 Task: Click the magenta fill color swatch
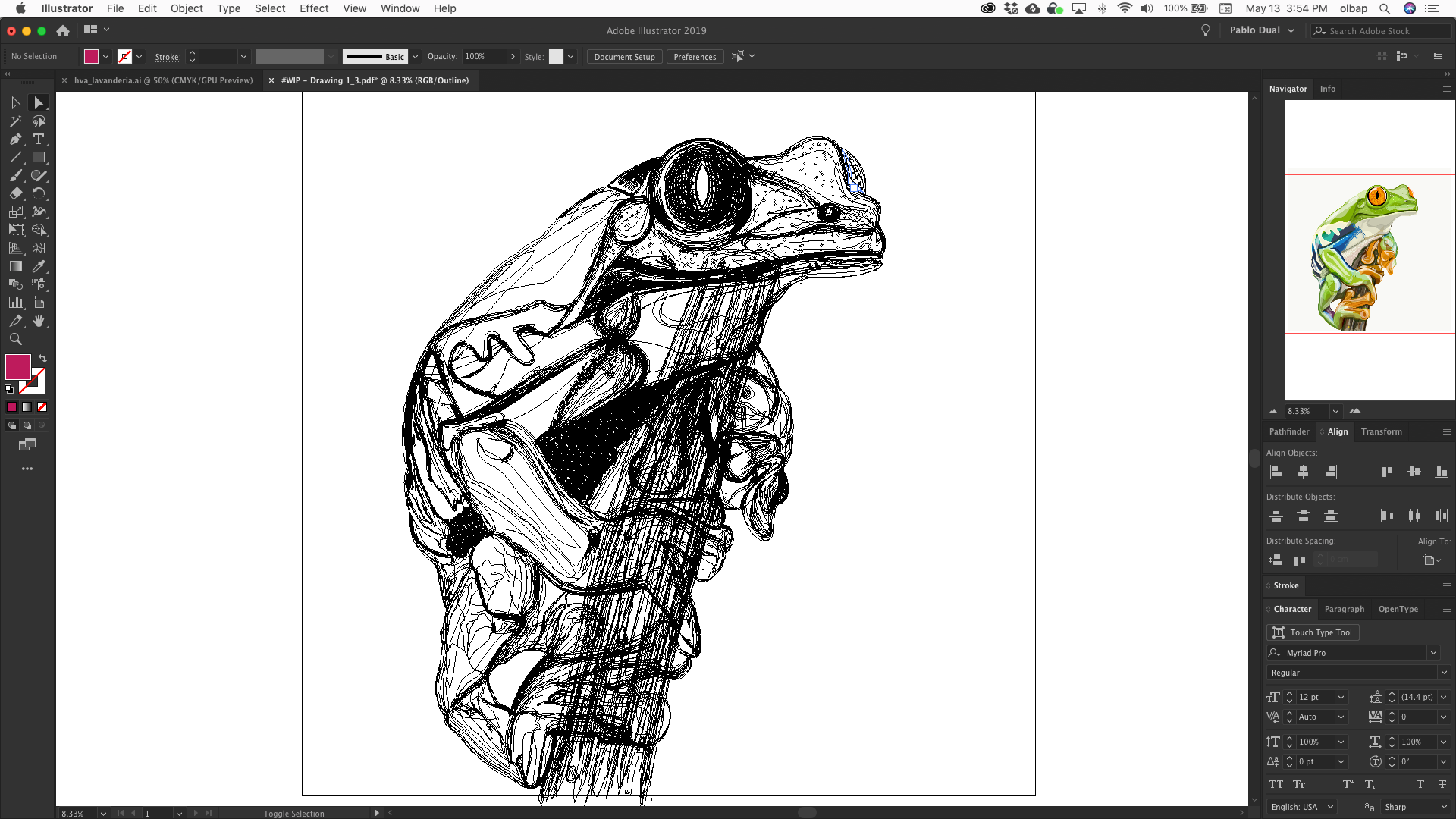(x=18, y=367)
